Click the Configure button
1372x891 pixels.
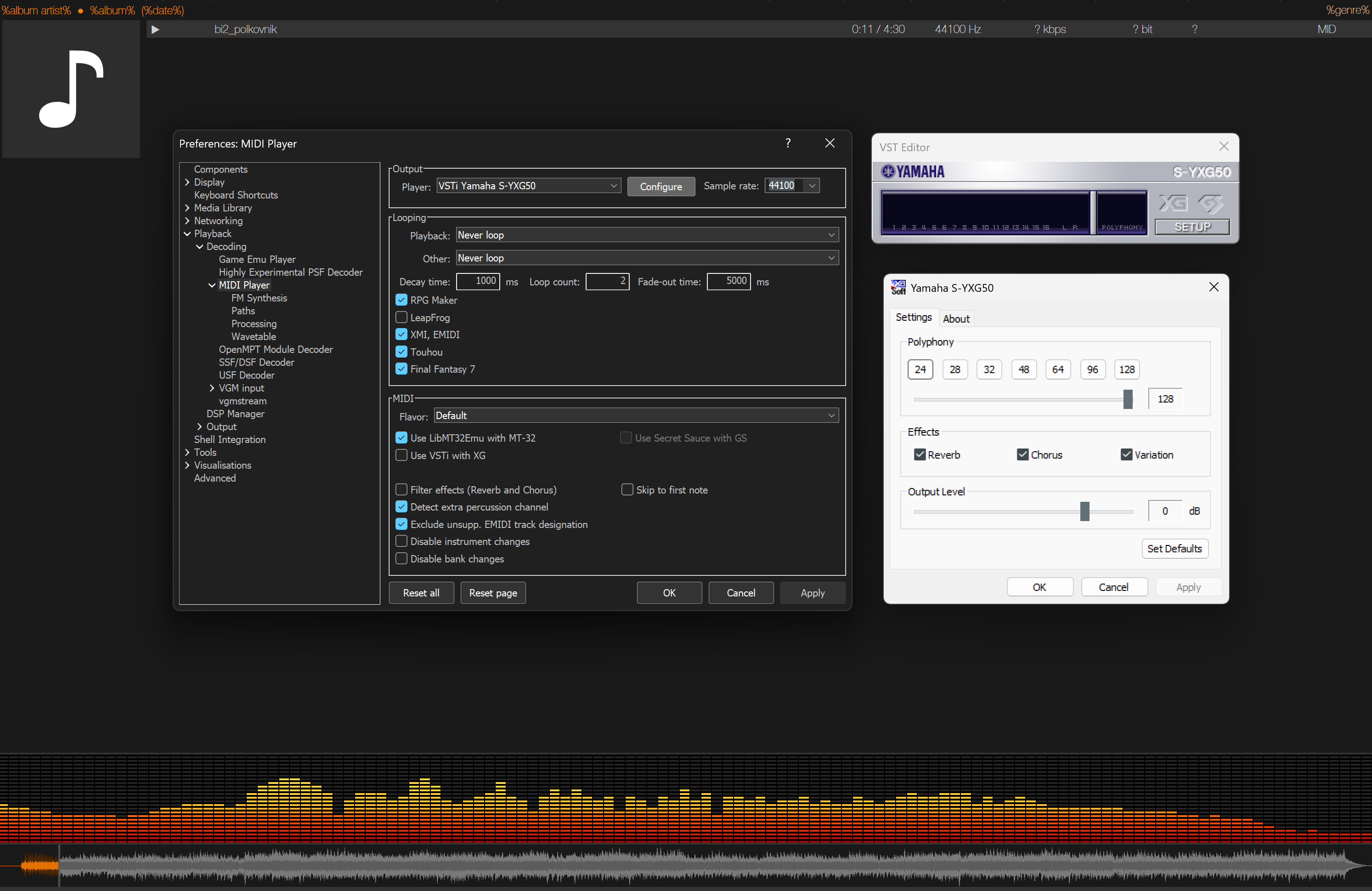coord(661,186)
